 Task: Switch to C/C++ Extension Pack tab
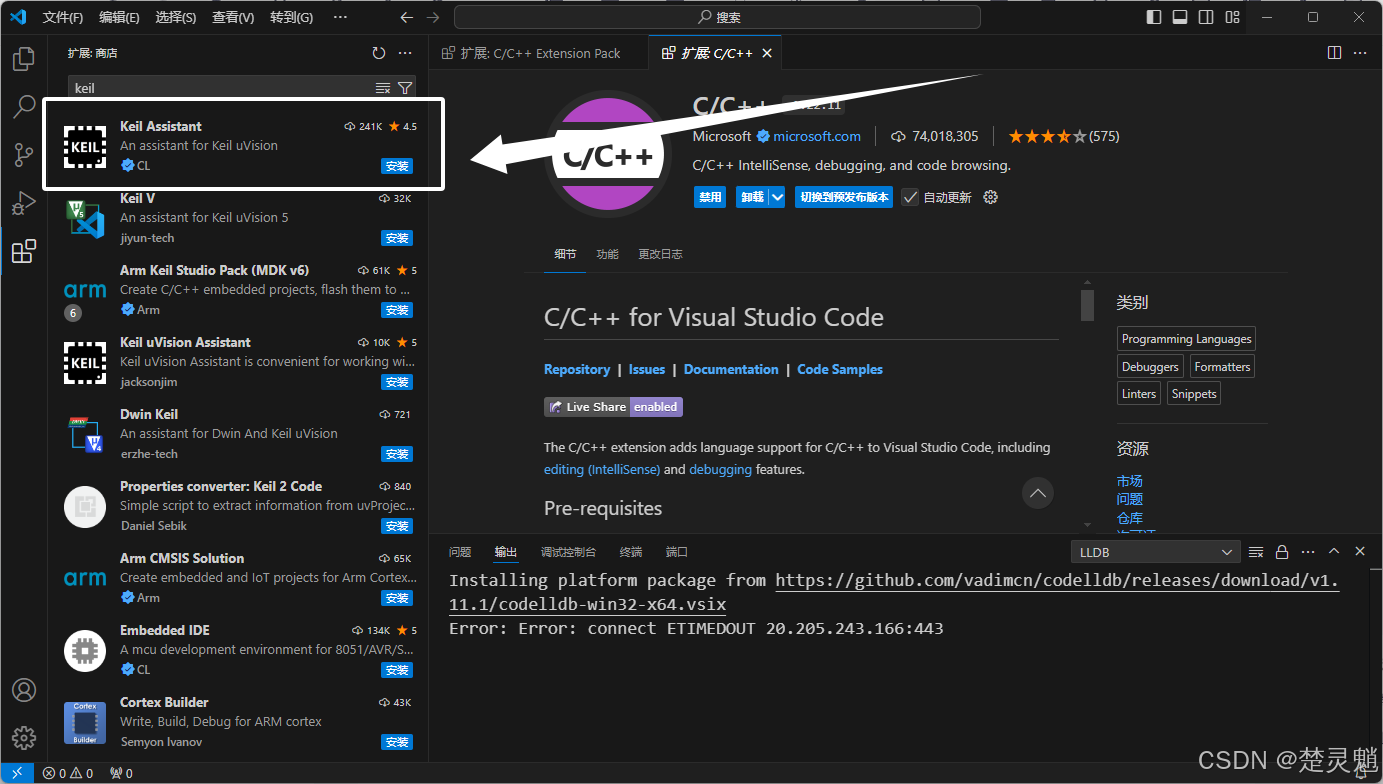pos(539,53)
